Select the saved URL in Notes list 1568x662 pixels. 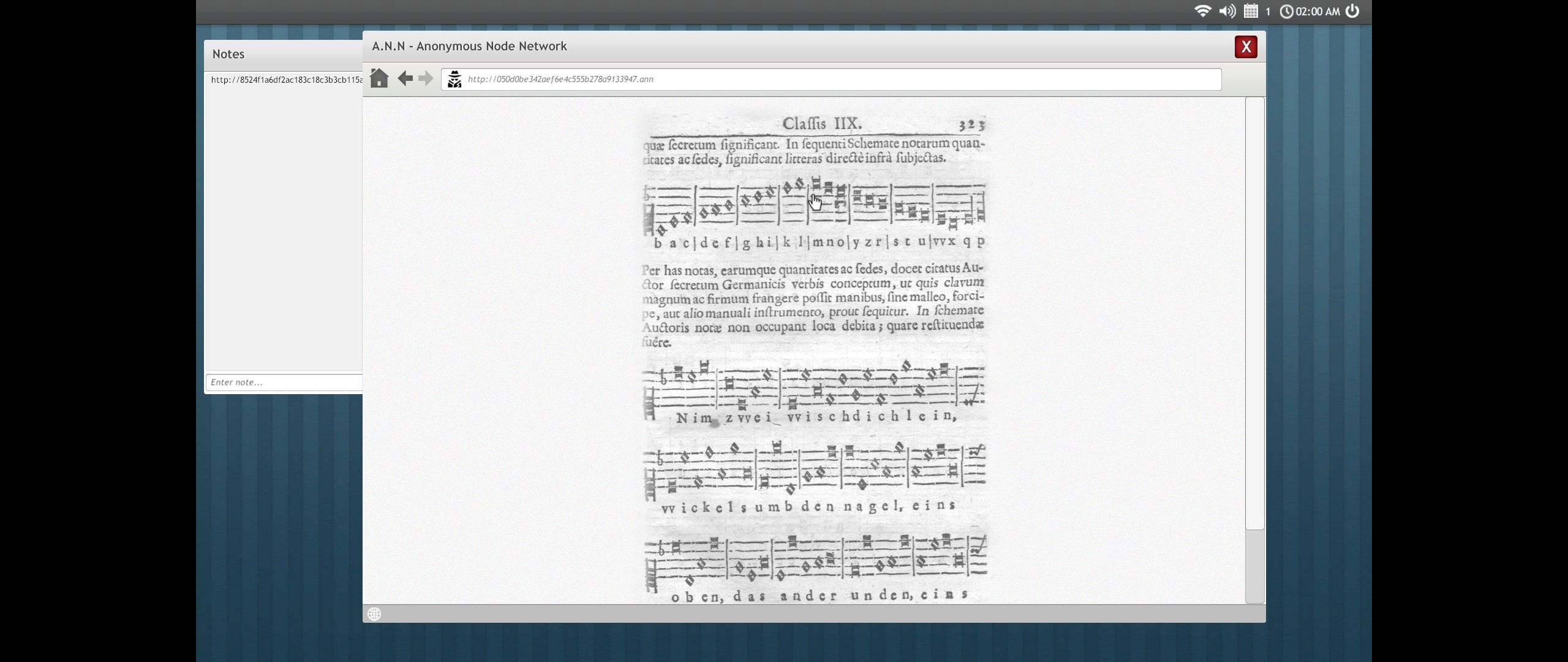[x=286, y=80]
